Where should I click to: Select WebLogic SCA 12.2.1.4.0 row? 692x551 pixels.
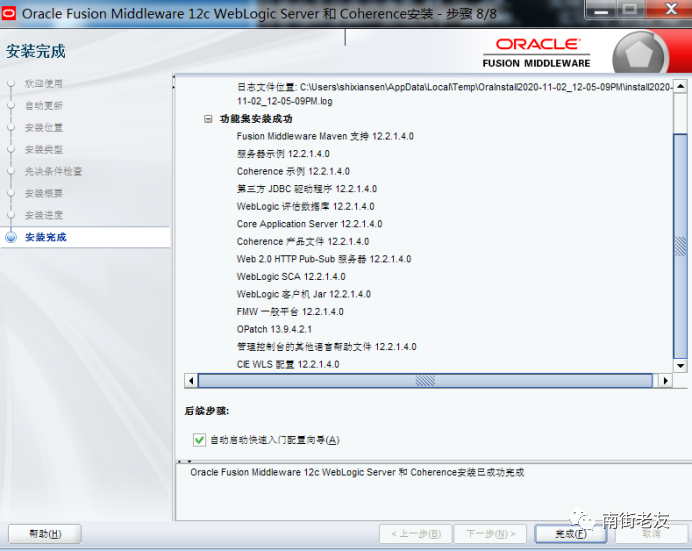(x=291, y=277)
